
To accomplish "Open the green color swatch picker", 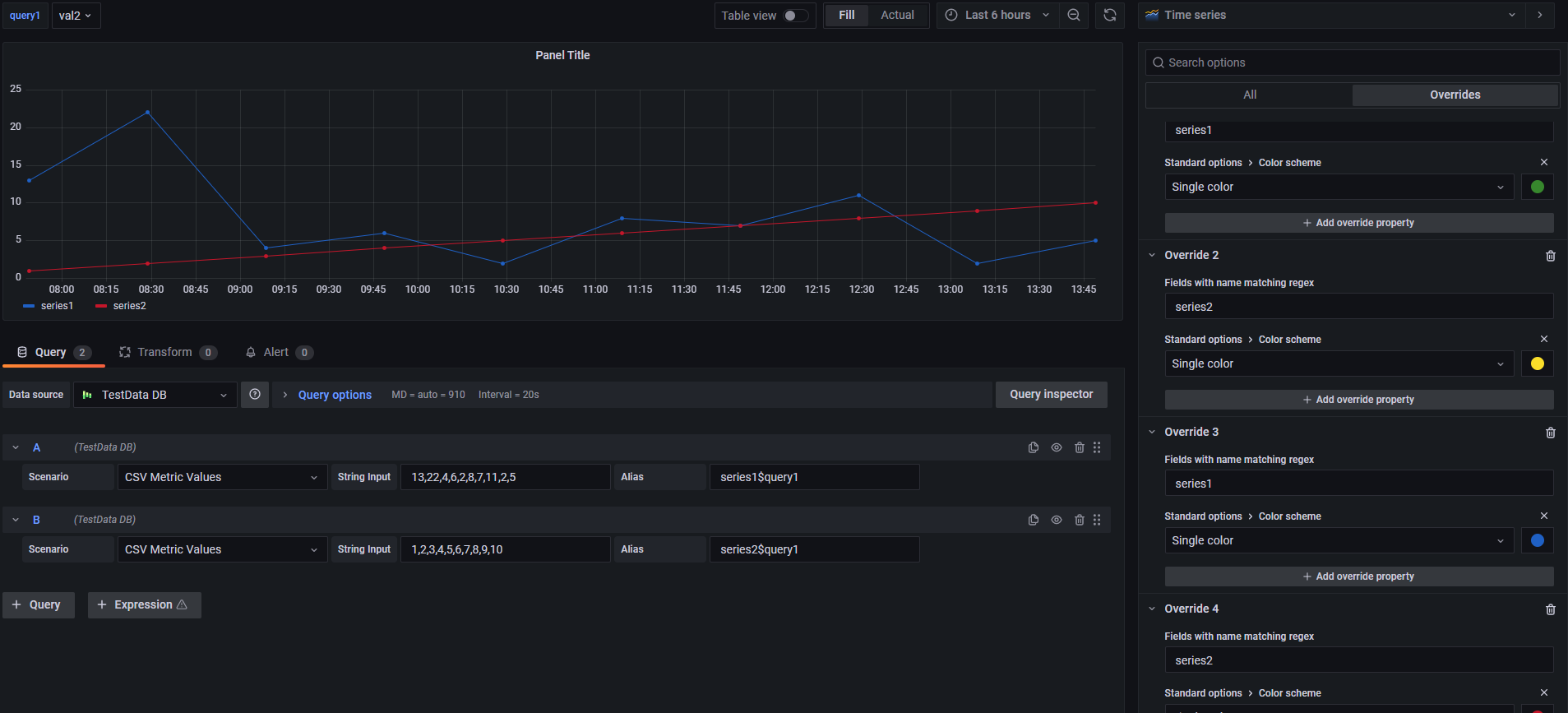I will 1538,187.
